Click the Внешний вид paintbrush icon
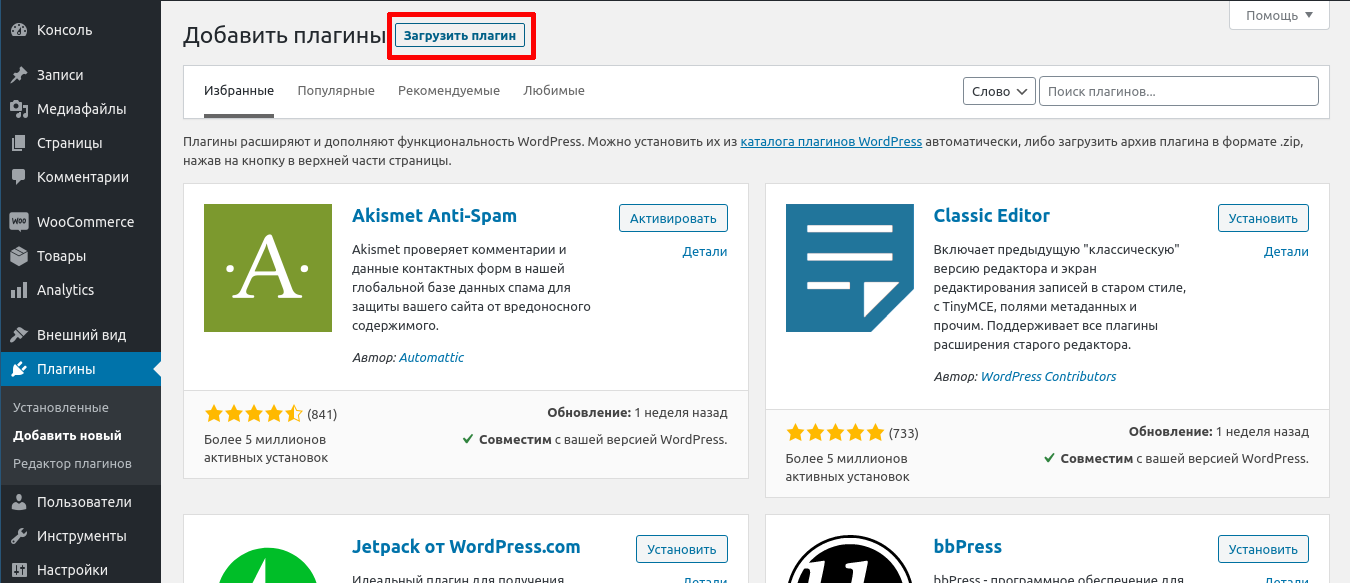Viewport: 1350px width, 583px height. click(18, 335)
